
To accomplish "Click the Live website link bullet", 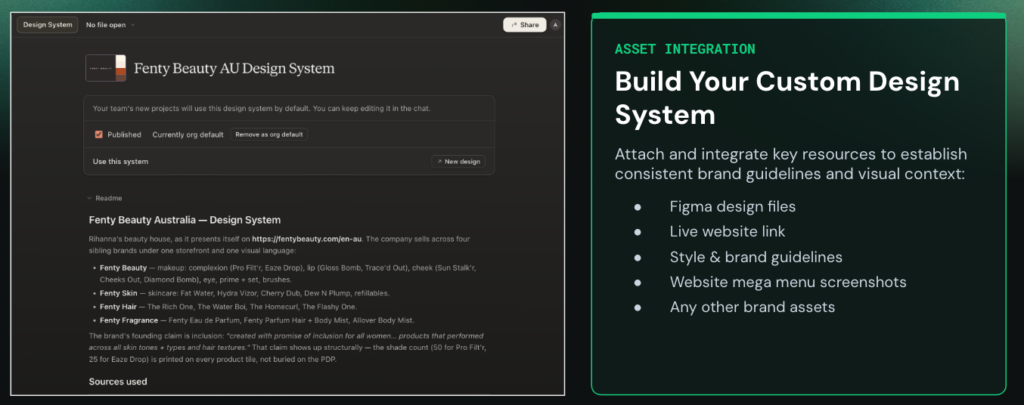I will click(728, 232).
